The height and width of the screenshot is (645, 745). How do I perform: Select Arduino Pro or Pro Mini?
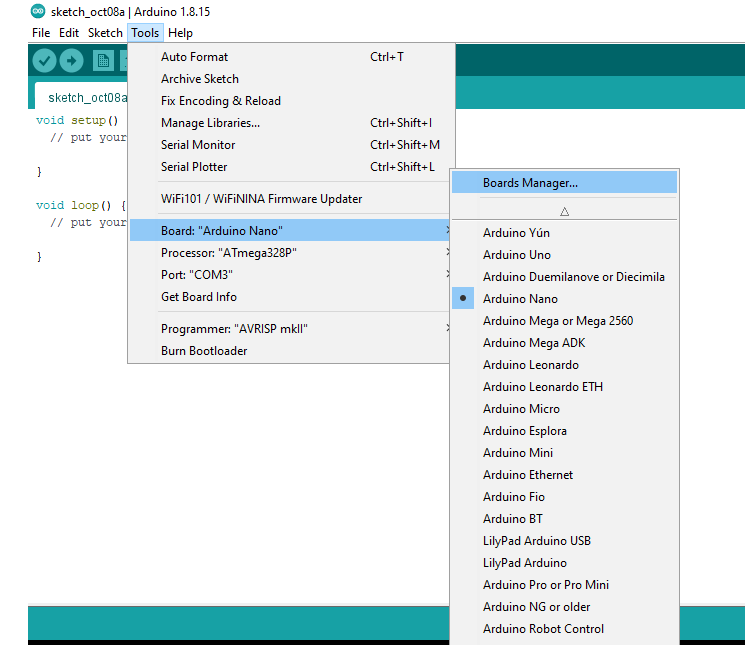click(x=564, y=585)
